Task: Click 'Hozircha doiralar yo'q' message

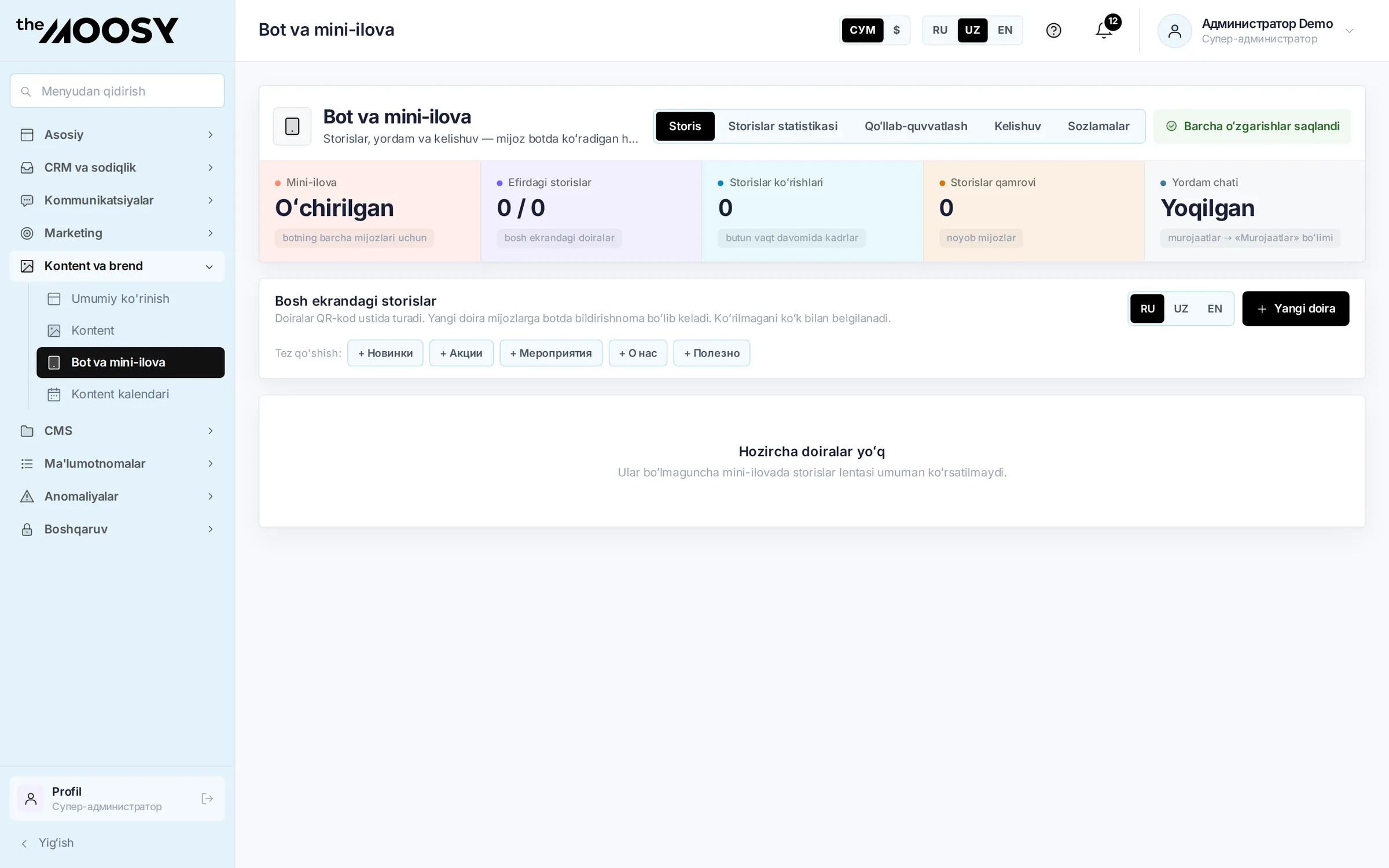Action: 811,451
